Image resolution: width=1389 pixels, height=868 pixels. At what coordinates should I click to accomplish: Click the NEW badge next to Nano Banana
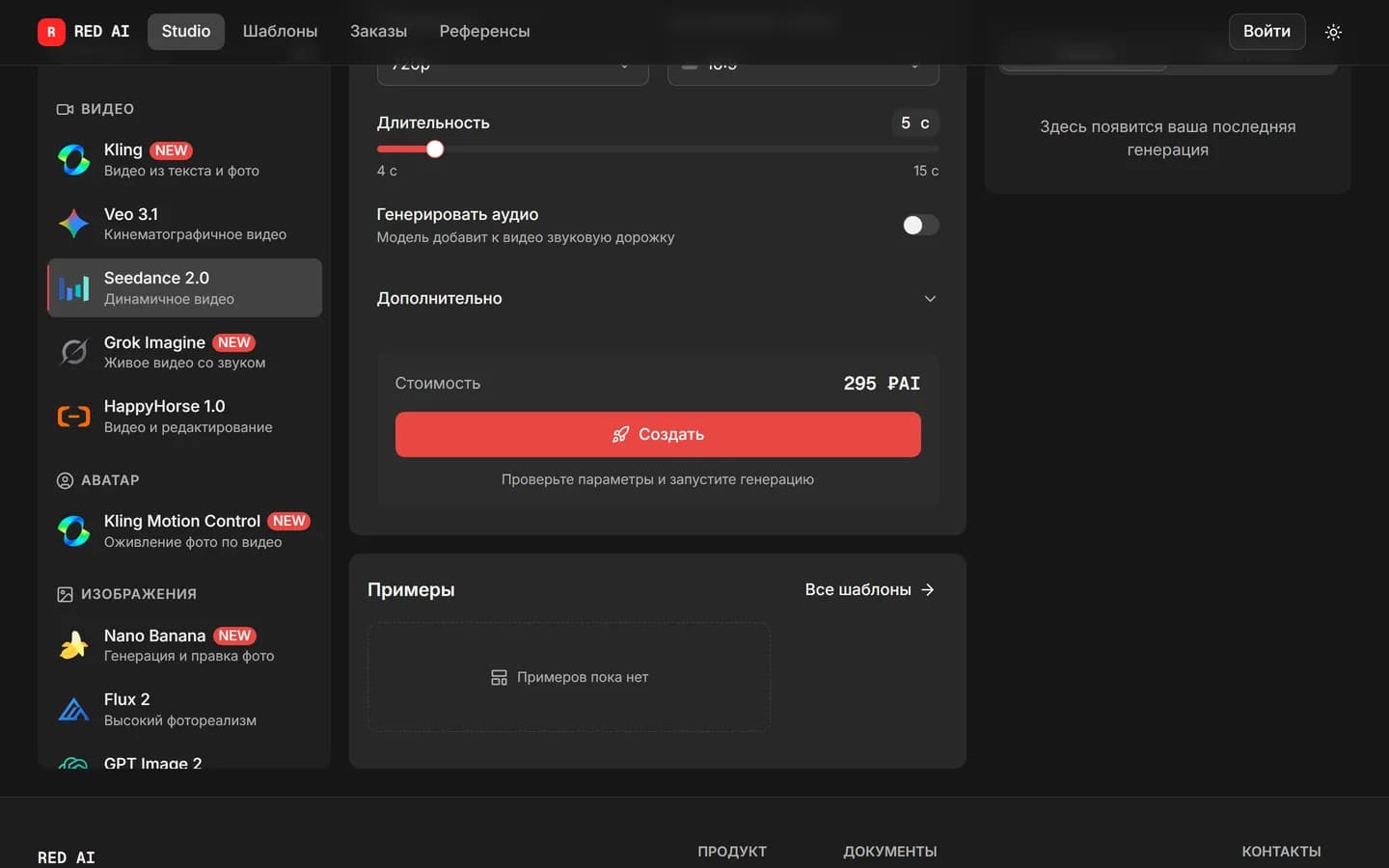[234, 636]
